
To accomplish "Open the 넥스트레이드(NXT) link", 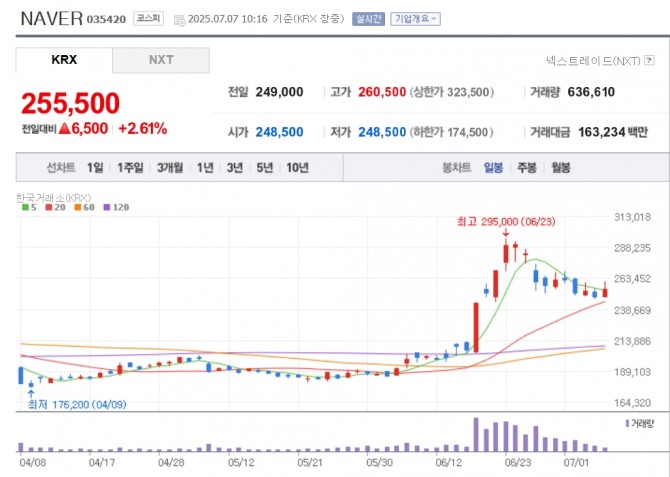I will point(593,61).
